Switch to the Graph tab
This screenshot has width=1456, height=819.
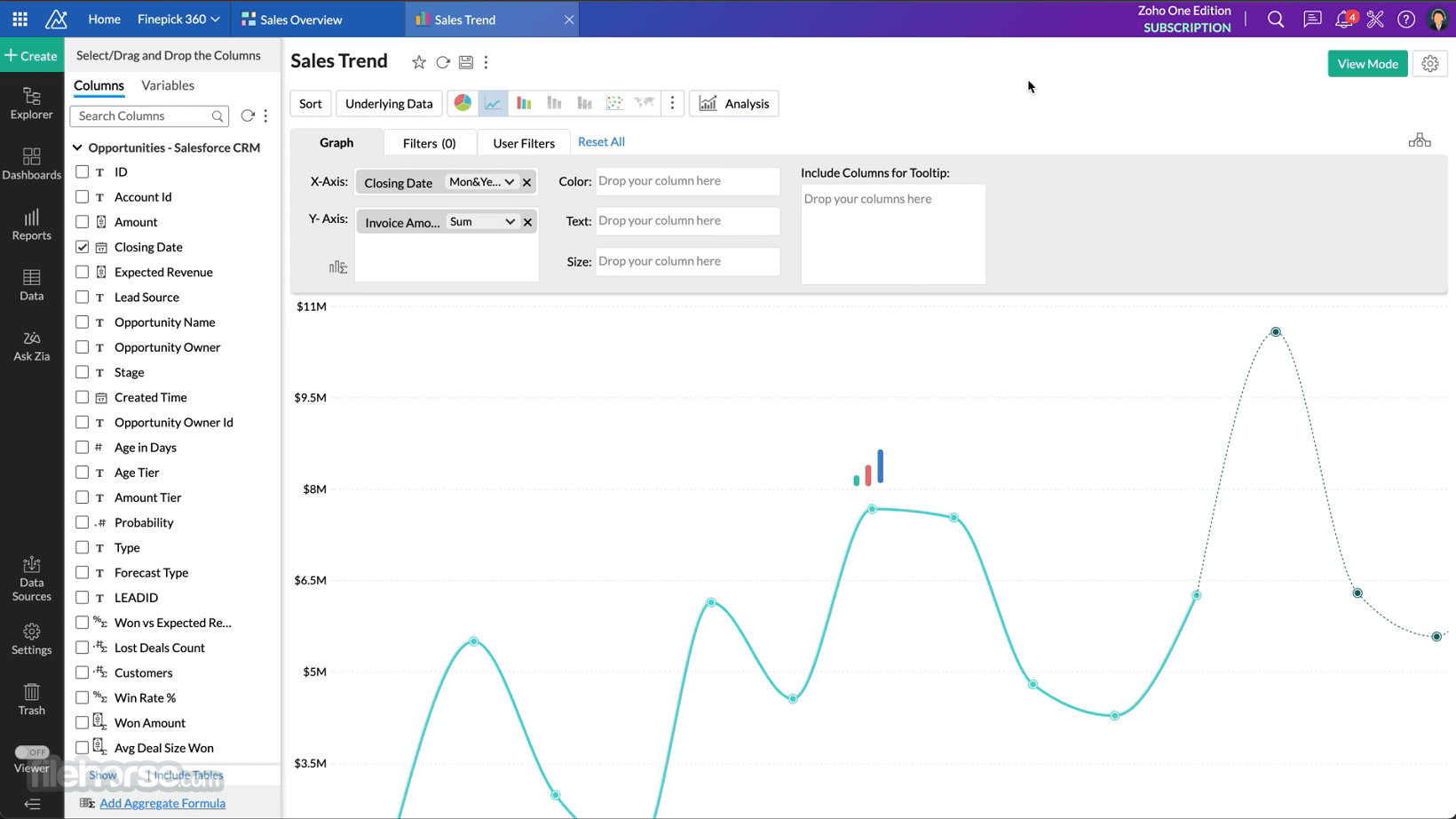[336, 142]
